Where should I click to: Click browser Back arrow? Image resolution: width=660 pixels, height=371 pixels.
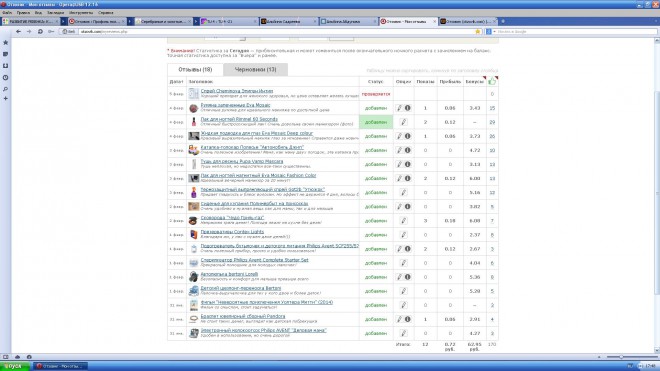(x=18, y=32)
